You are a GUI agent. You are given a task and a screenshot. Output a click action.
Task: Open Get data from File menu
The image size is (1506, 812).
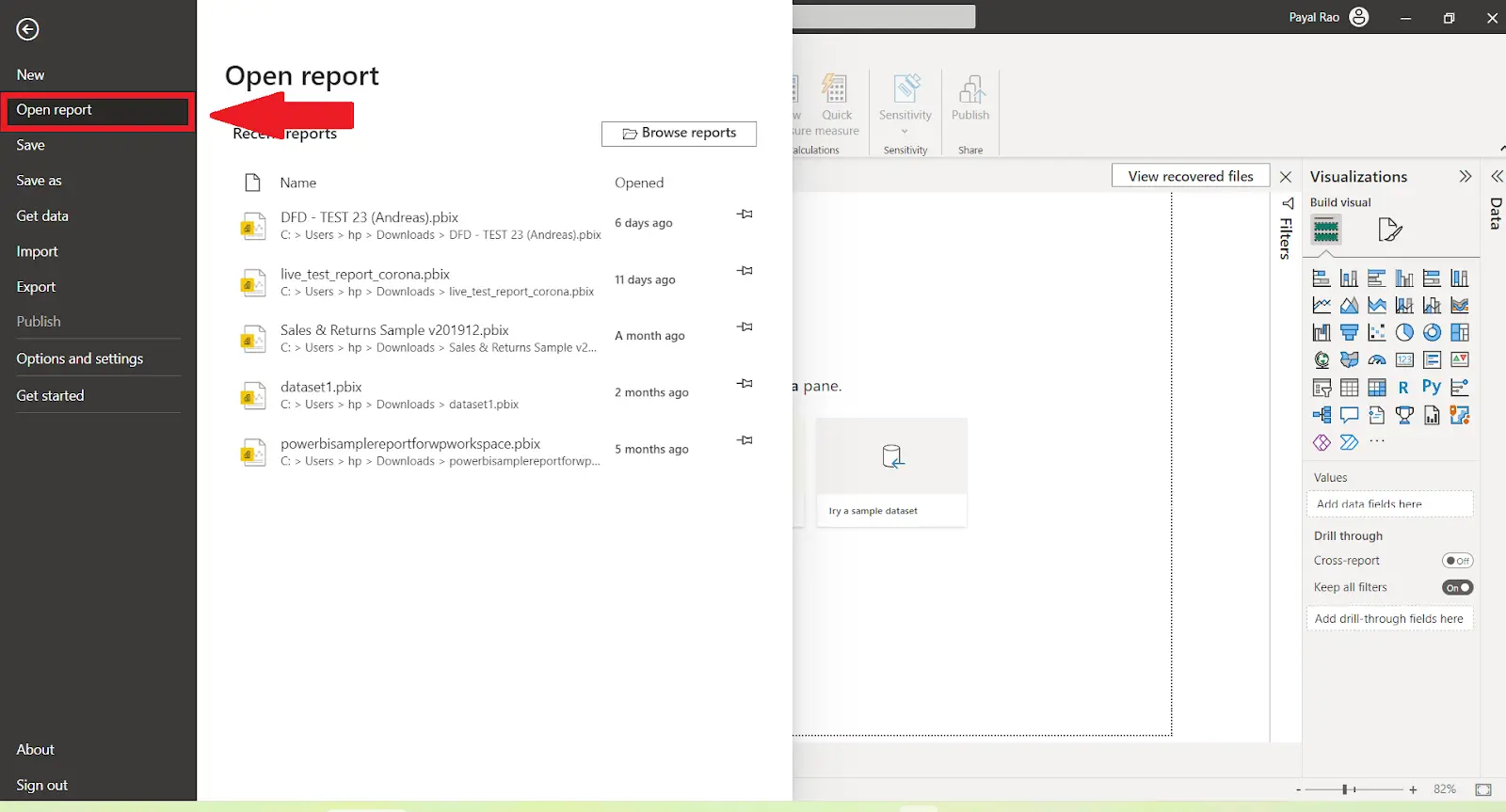pos(42,216)
